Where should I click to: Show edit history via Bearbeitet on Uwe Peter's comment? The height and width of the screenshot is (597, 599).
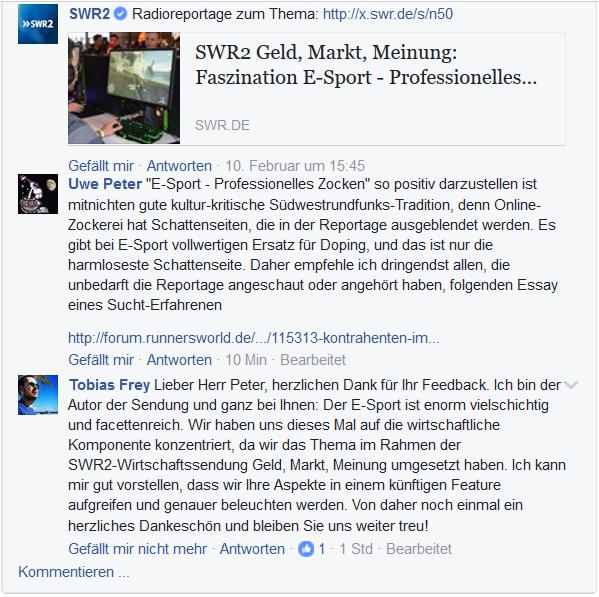313,360
